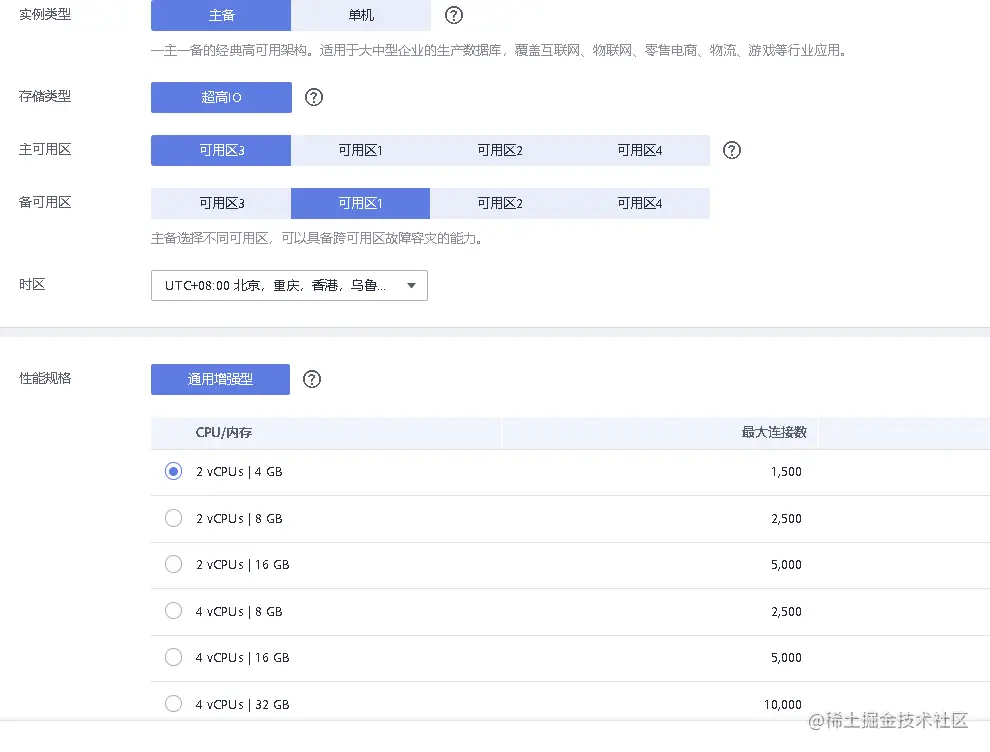
Task: Select 4 vCPUs | 32 GB radio button
Action: (174, 704)
